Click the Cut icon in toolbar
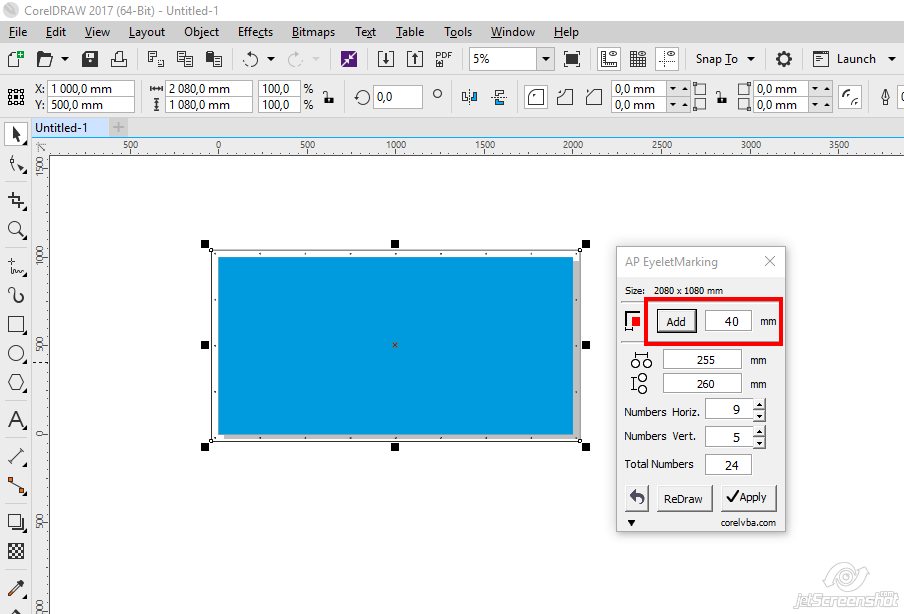 point(156,59)
